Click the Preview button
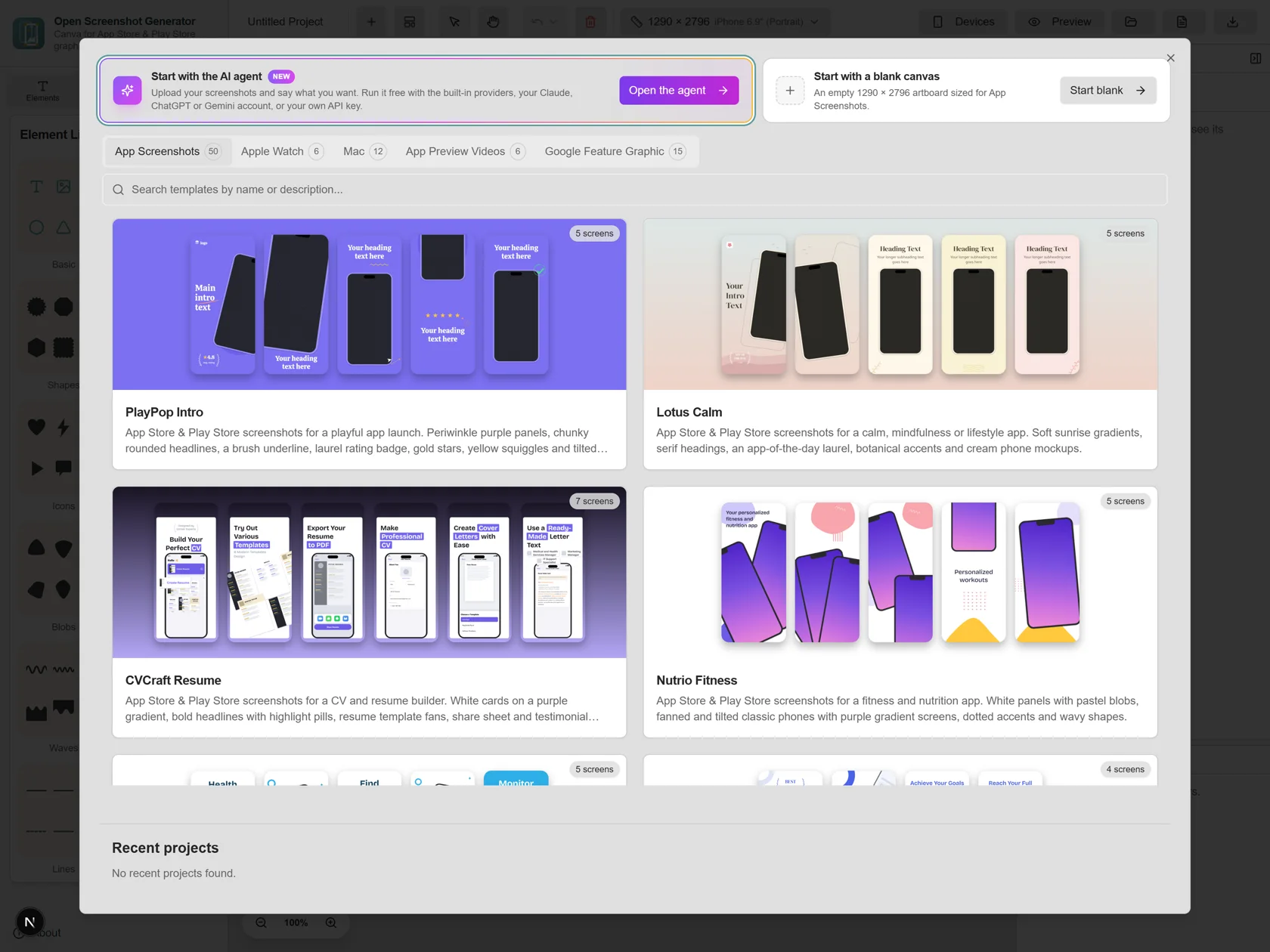 (x=1060, y=22)
